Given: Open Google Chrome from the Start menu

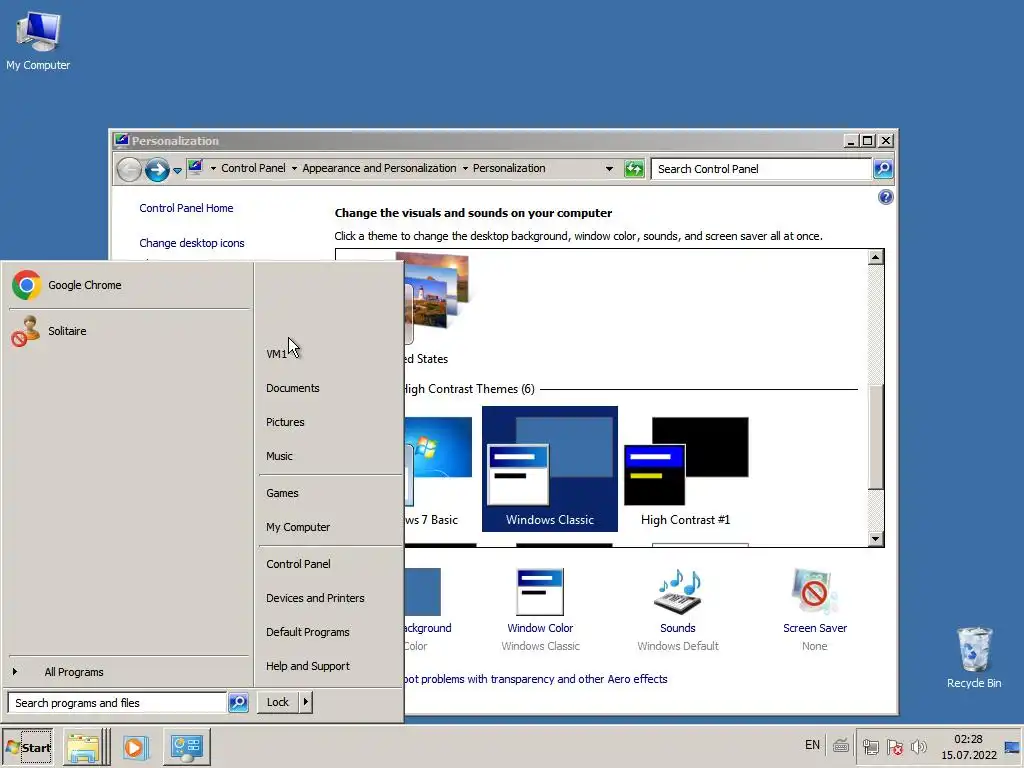Looking at the screenshot, I should tap(129, 285).
